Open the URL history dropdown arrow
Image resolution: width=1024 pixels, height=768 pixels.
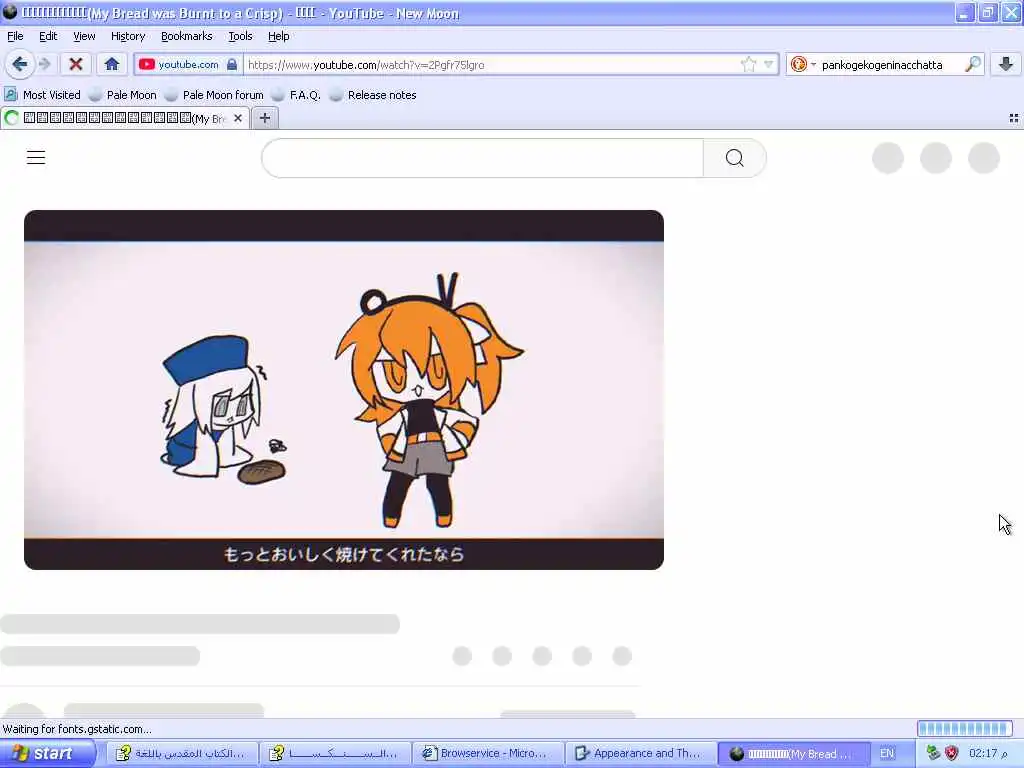(x=769, y=64)
